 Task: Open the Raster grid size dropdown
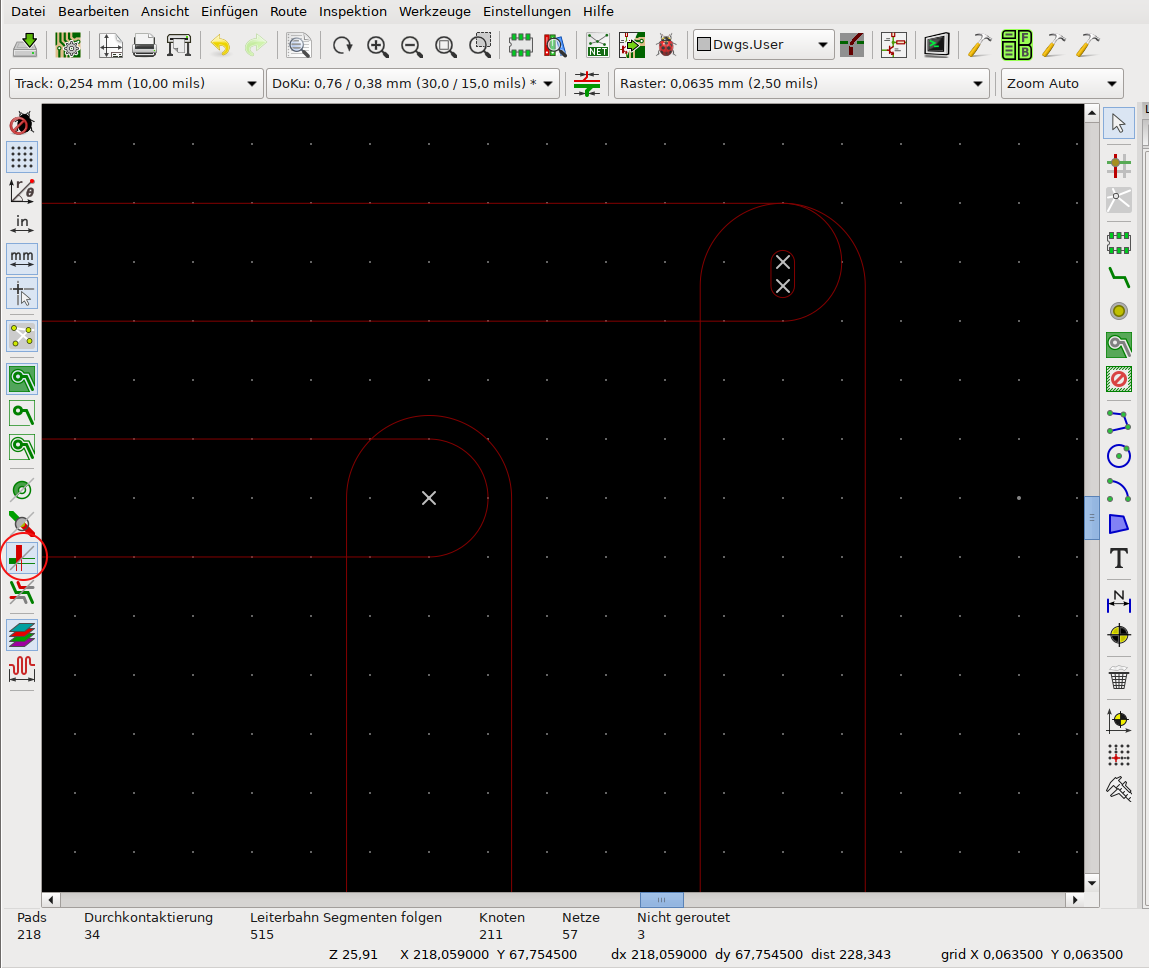[802, 84]
